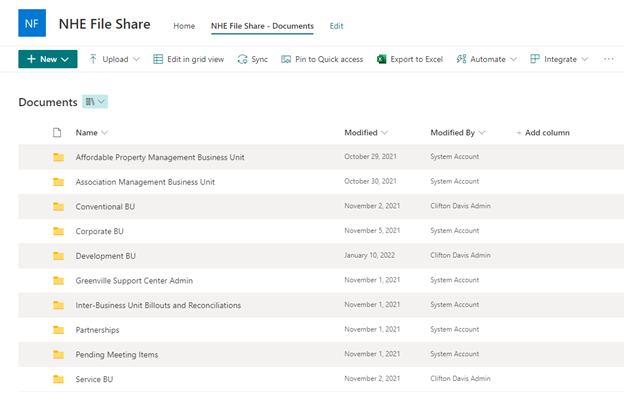Open the Pending Meeting Items folder
The image size is (624, 405).
[117, 354]
